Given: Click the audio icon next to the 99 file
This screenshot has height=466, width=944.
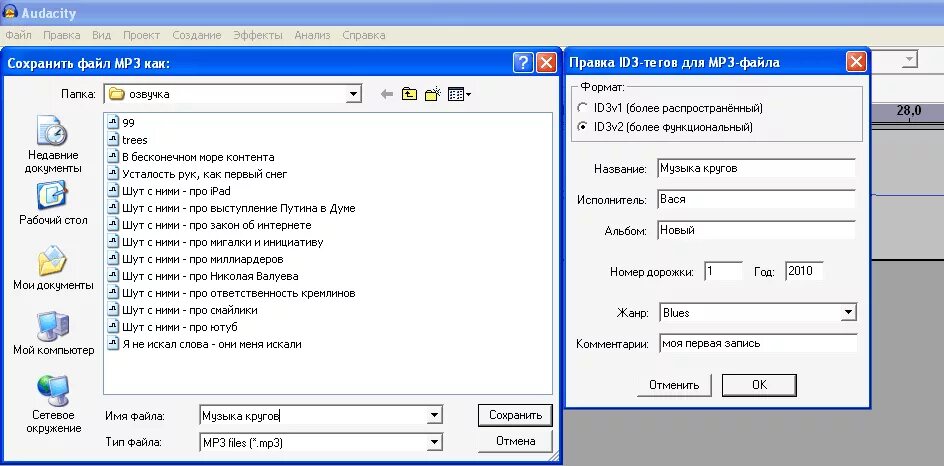Looking at the screenshot, I should (113, 122).
